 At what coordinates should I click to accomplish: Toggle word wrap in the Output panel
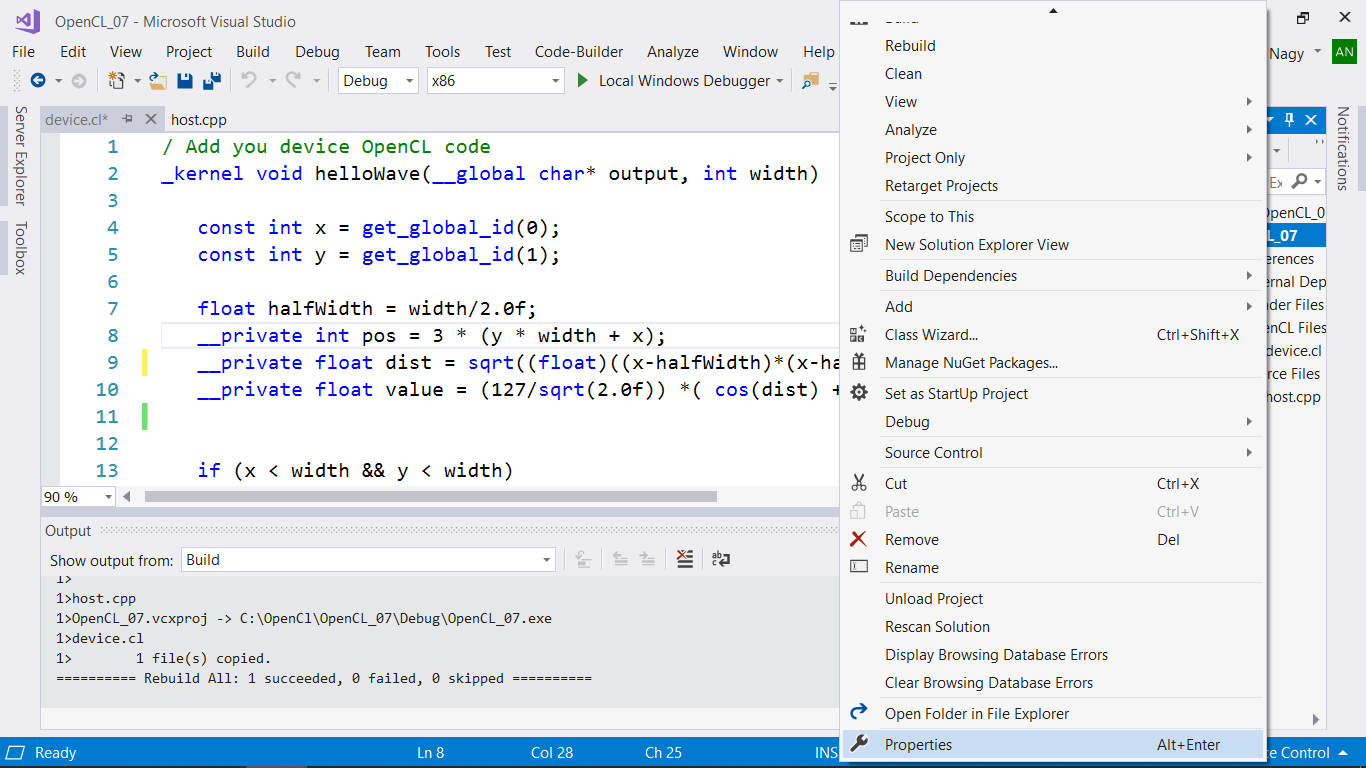[x=720, y=559]
